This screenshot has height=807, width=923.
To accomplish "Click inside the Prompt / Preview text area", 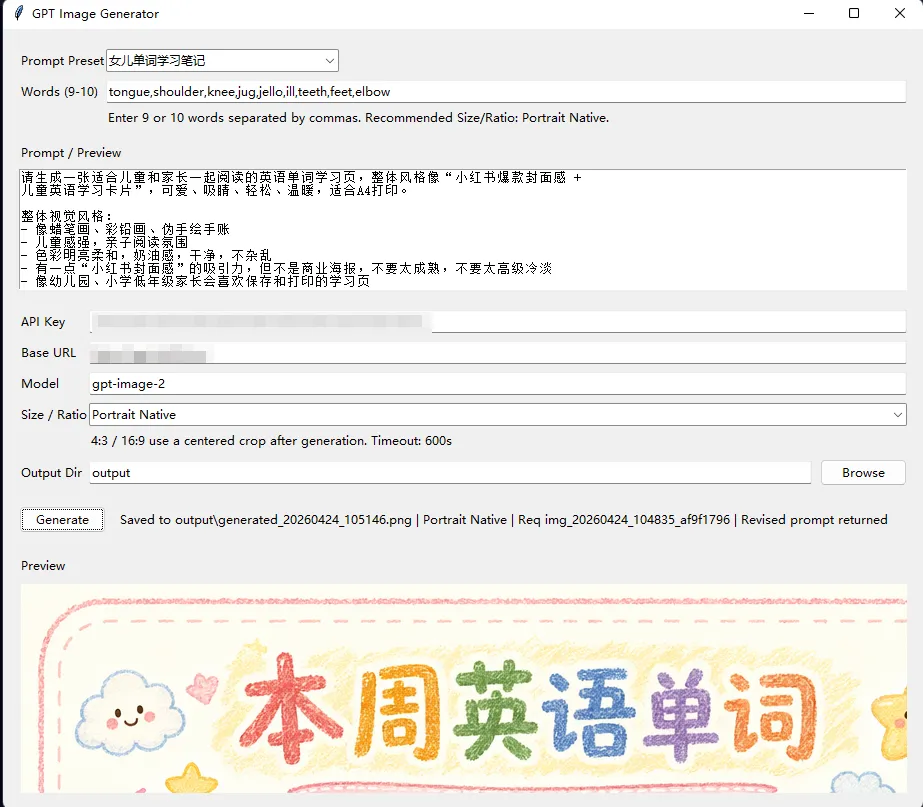I will pyautogui.click(x=460, y=230).
